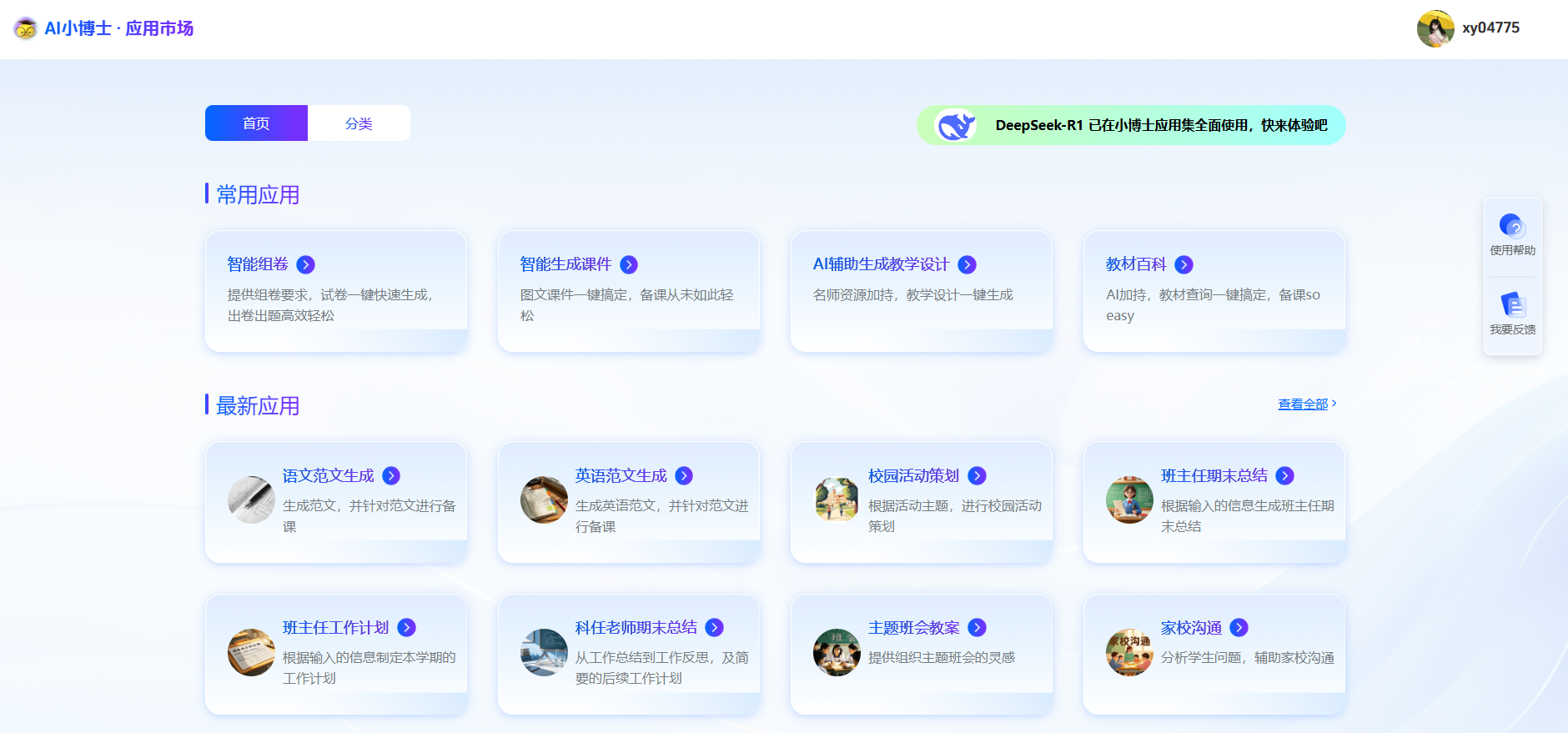Click the DeepSeek whale icon in banner
This screenshot has height=733, width=1568.
coord(957,126)
